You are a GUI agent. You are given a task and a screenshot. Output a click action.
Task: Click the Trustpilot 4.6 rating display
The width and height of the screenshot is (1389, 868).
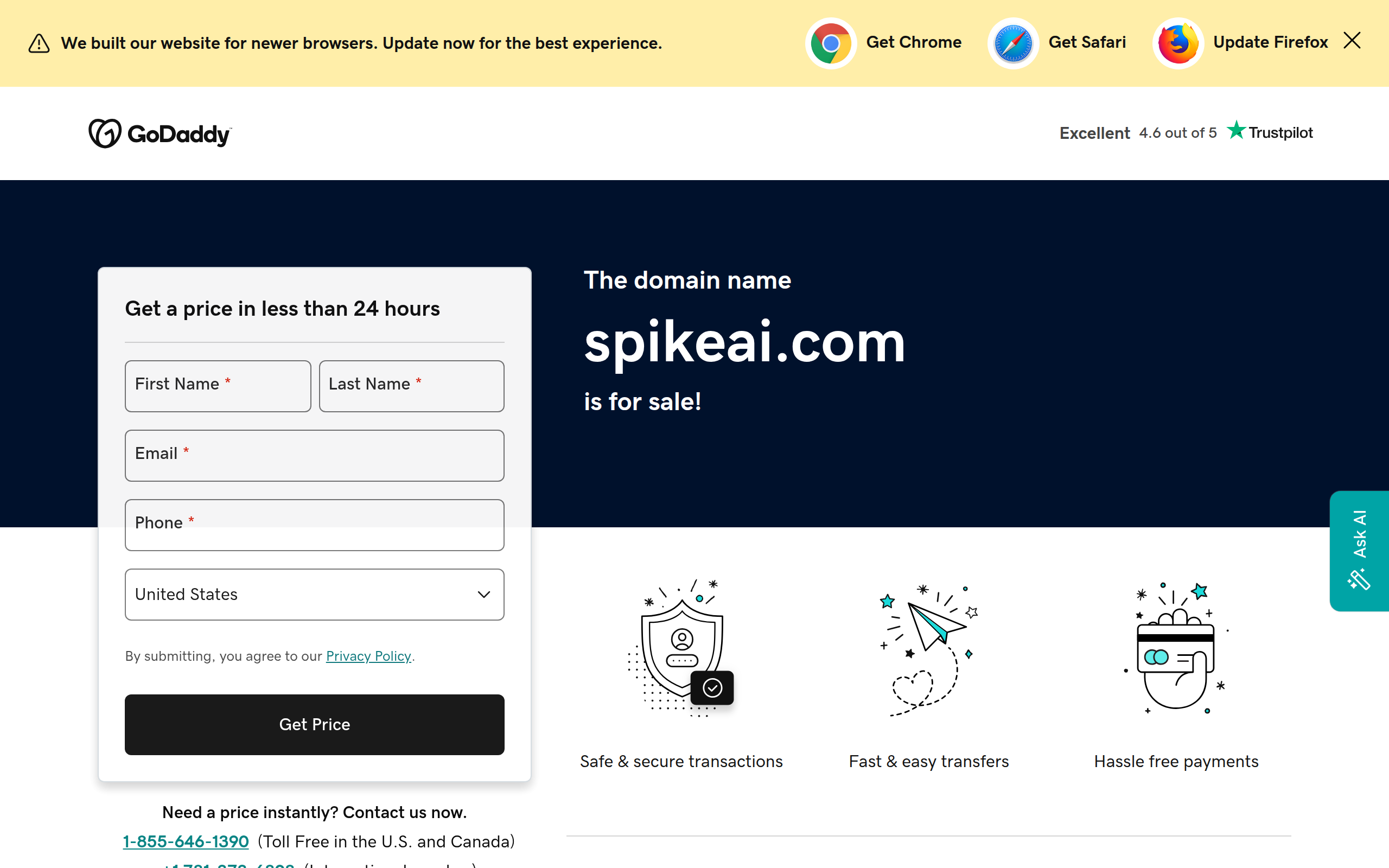[x=1177, y=132]
